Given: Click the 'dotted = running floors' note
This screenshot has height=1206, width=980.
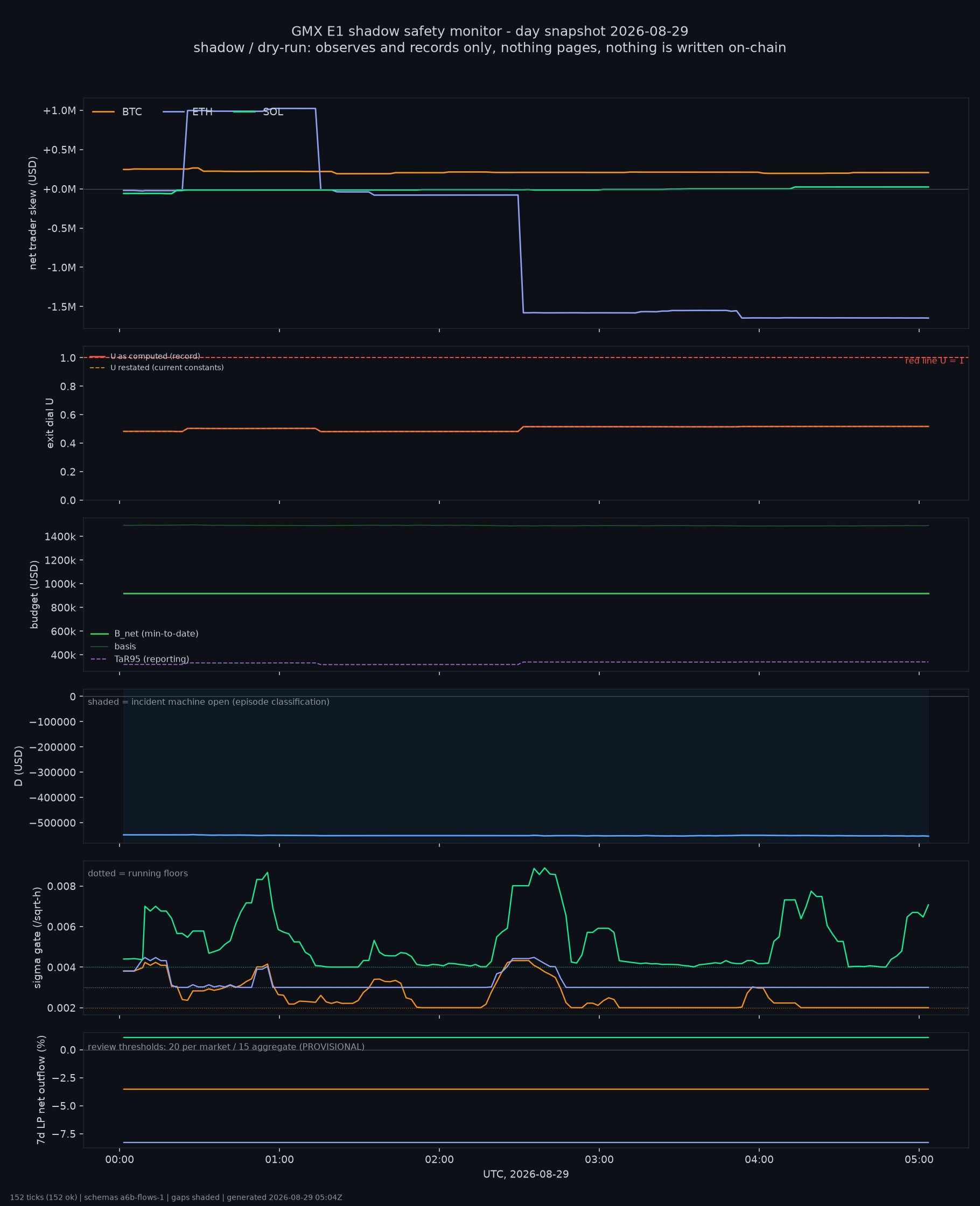Looking at the screenshot, I should pos(138,874).
